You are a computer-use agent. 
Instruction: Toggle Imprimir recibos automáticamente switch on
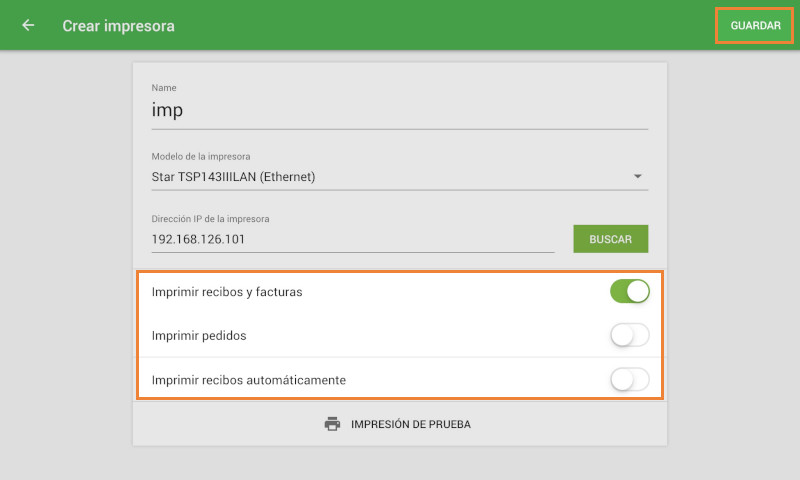point(629,380)
